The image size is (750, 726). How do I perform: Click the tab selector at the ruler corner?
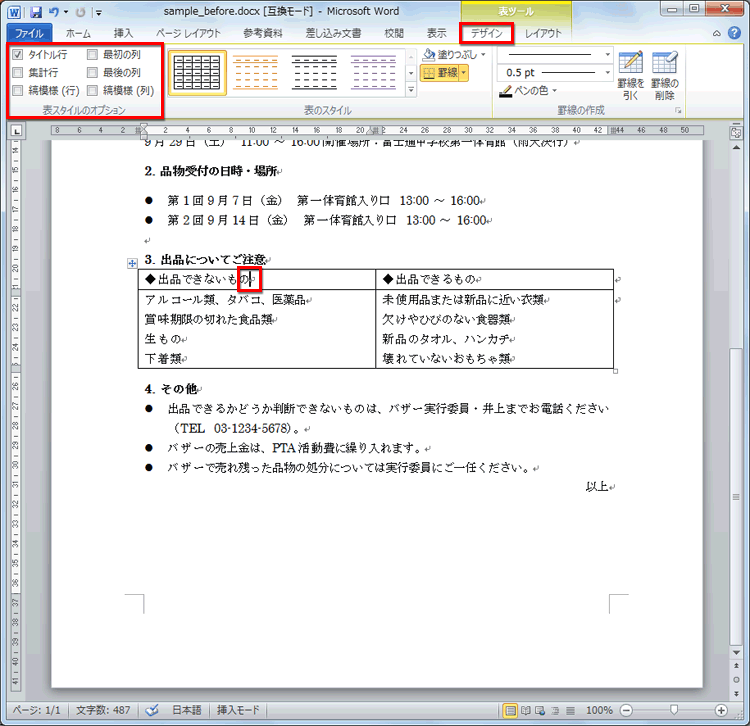click(x=16, y=131)
